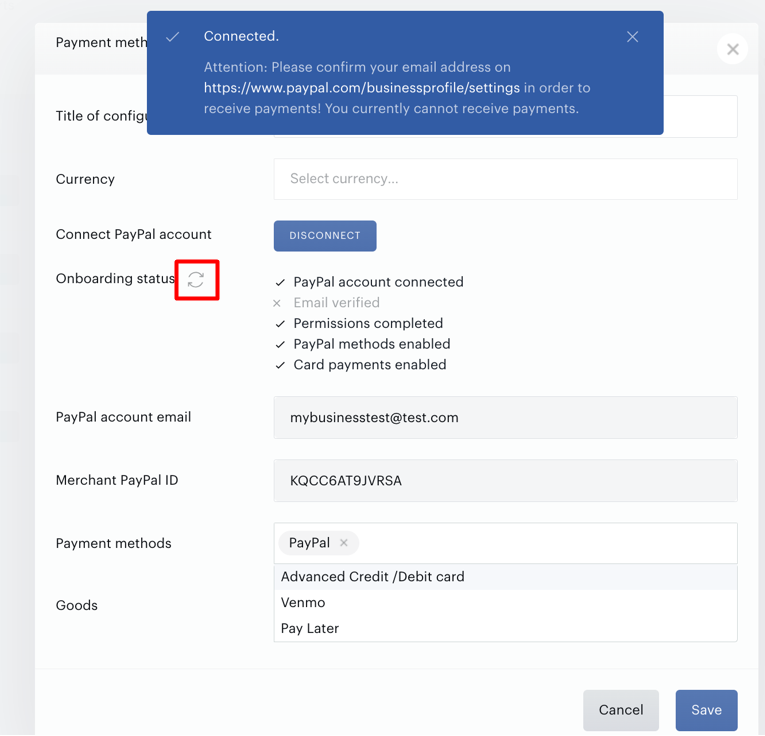Click the 'Email verified' status text
The width and height of the screenshot is (765, 736).
tap(337, 303)
